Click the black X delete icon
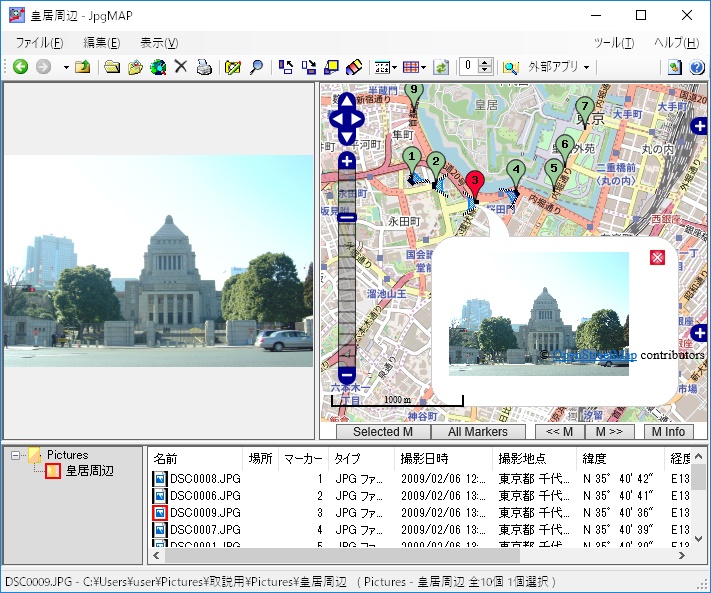The image size is (711, 593). tap(181, 67)
